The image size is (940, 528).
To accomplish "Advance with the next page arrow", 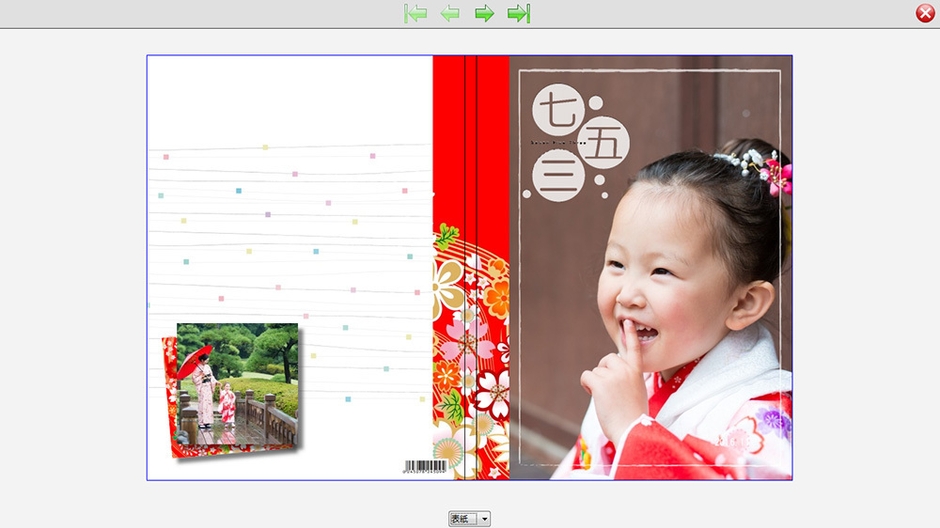I will (484, 13).
